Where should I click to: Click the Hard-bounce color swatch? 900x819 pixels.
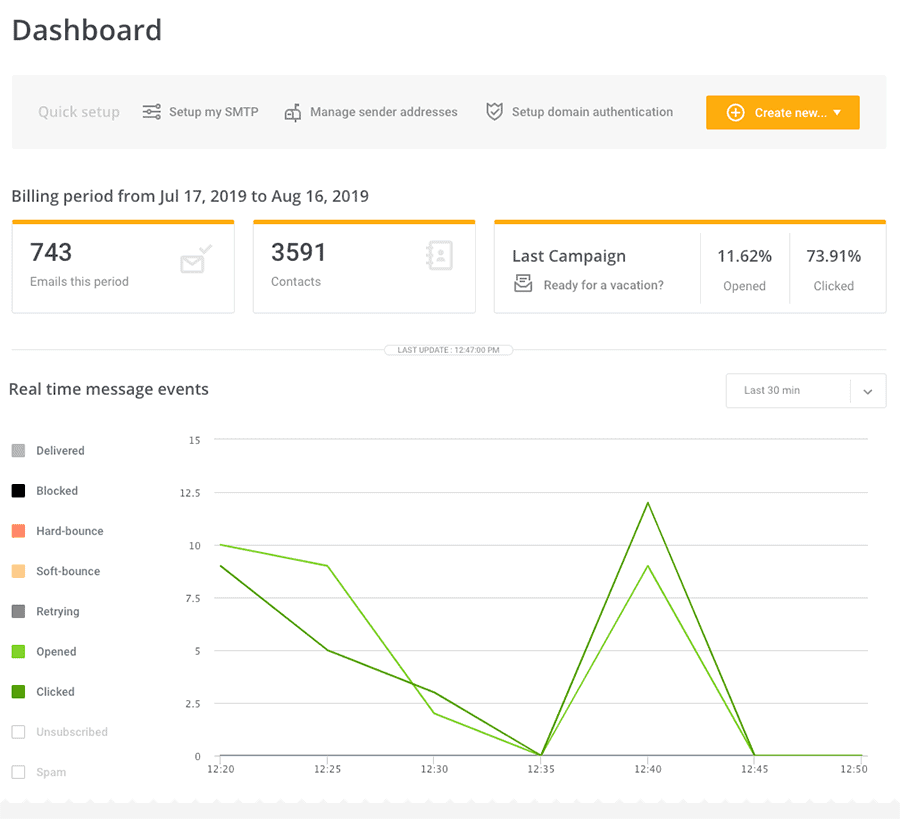(x=18, y=531)
